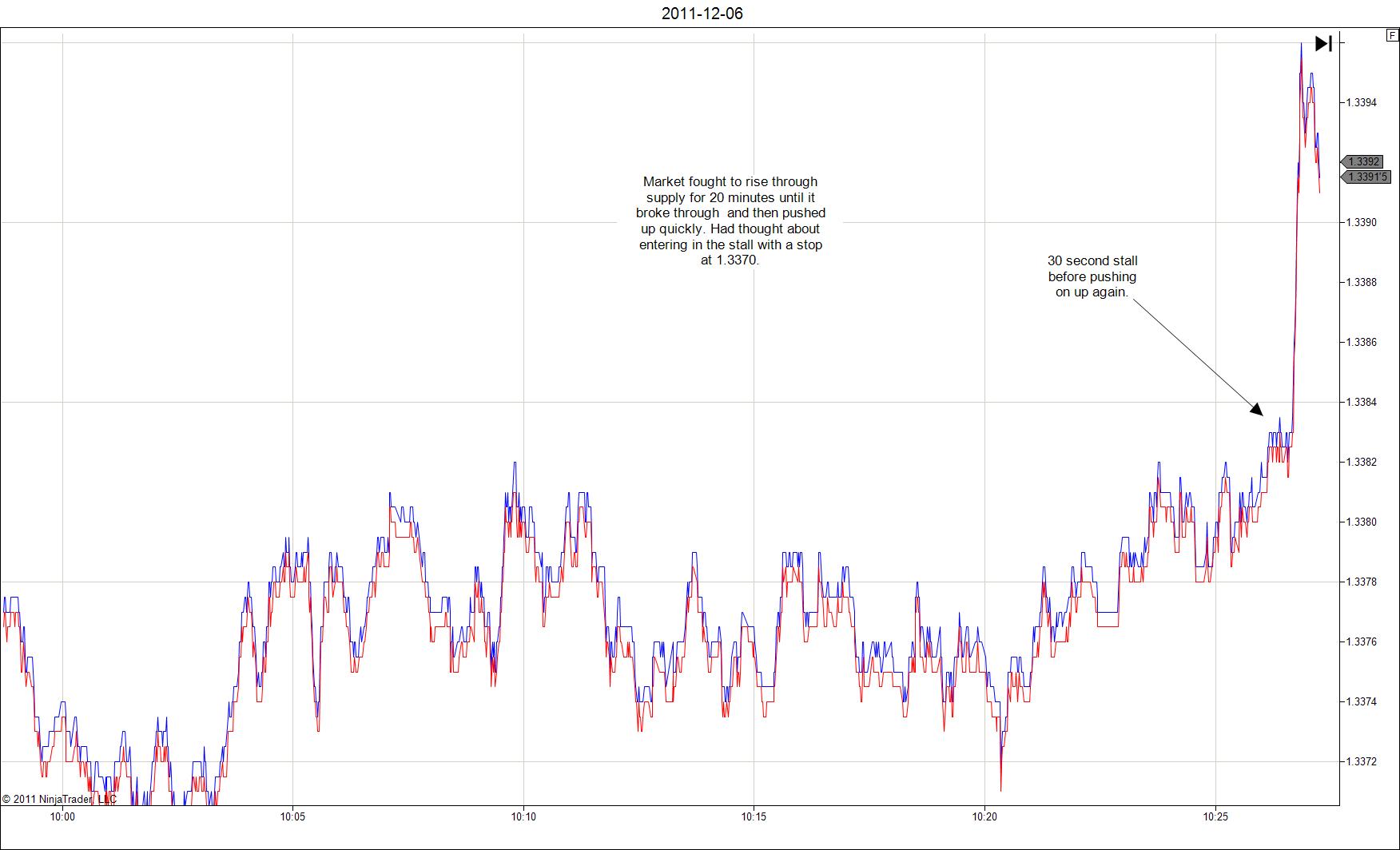Click the 1.3390 price axis label
This screenshot has width=1400, height=850.
(x=1362, y=222)
